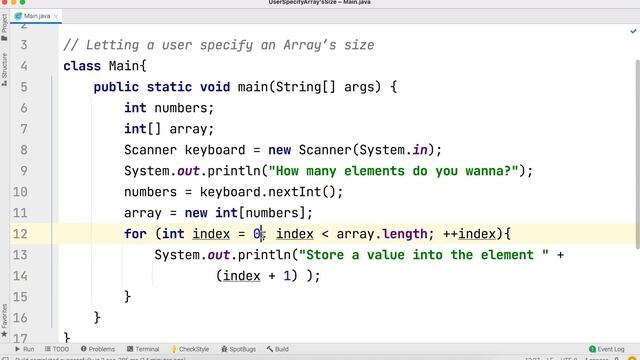The image size is (640, 360).
Task: Click 'main(String[] args)' on line 5
Action: (x=309, y=87)
